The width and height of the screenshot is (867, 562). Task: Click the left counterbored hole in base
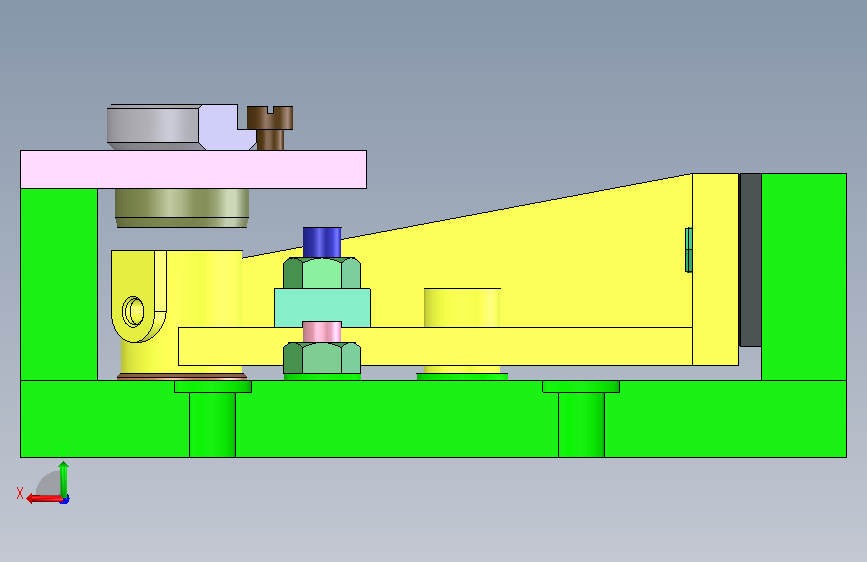click(x=213, y=419)
